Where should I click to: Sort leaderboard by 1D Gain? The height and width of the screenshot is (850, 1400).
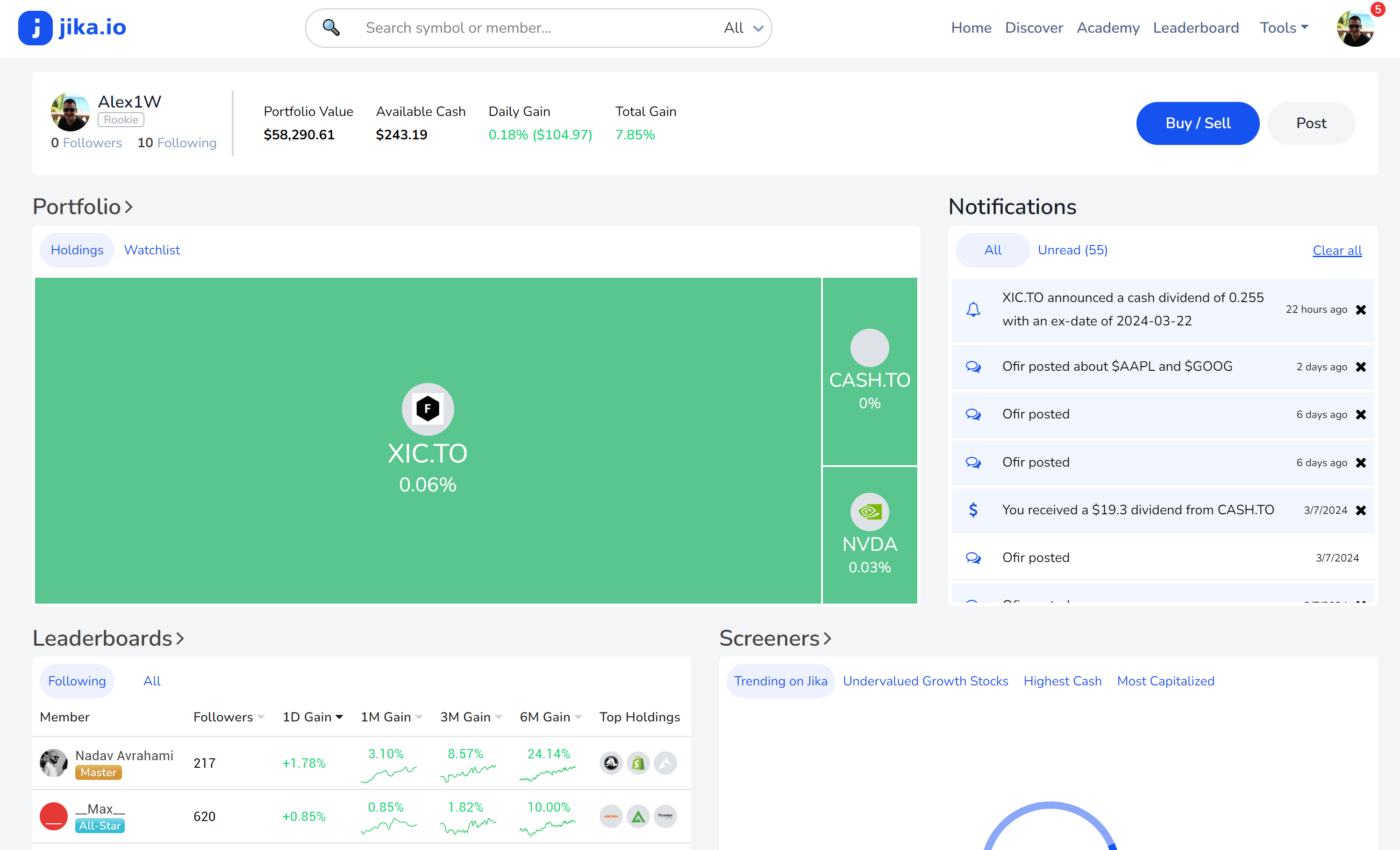tap(312, 717)
